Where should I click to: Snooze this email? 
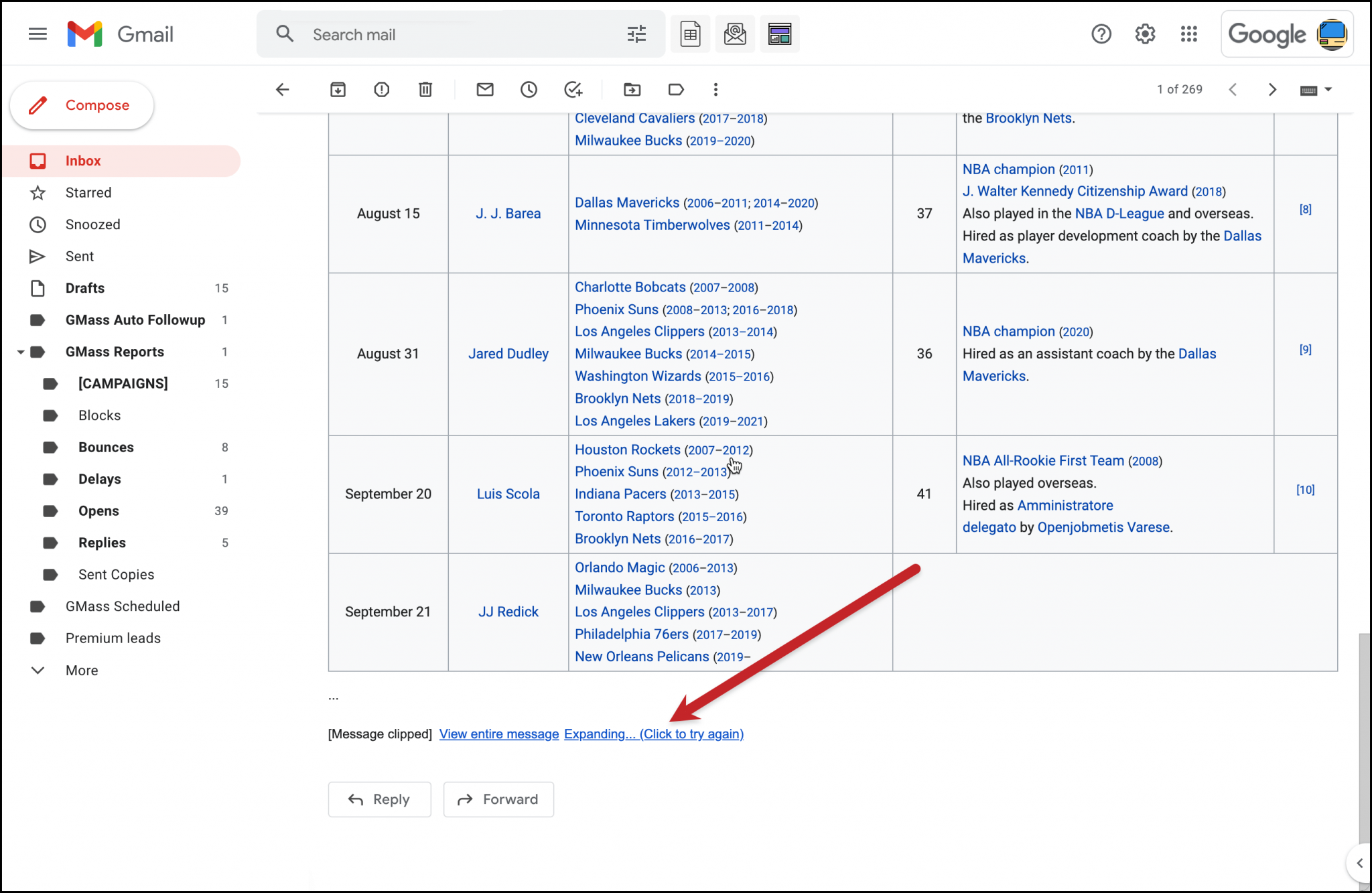[529, 89]
